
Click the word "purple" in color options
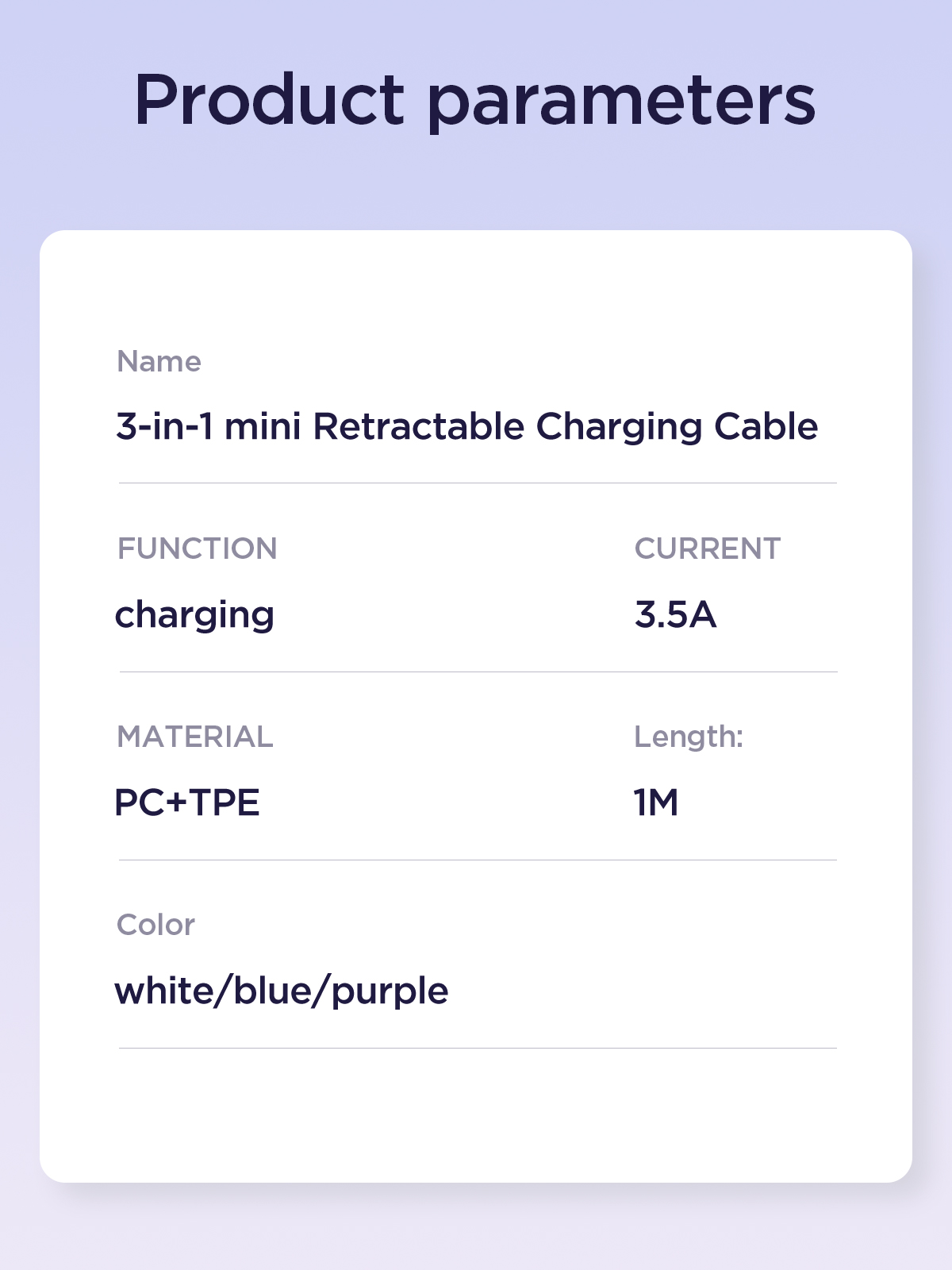point(390,992)
